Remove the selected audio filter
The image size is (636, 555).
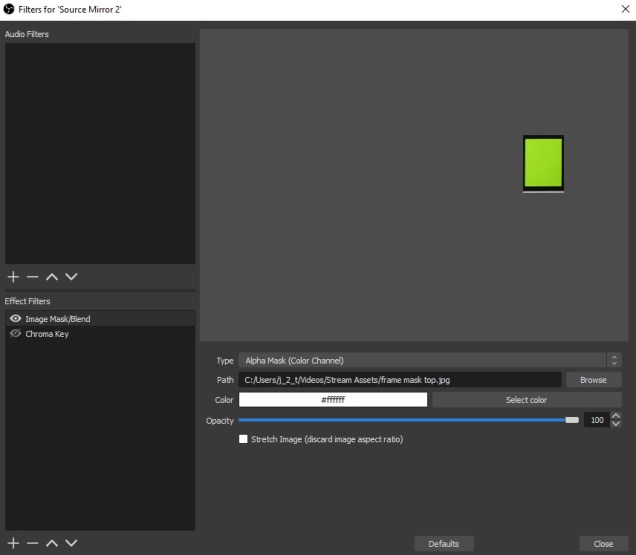click(32, 276)
